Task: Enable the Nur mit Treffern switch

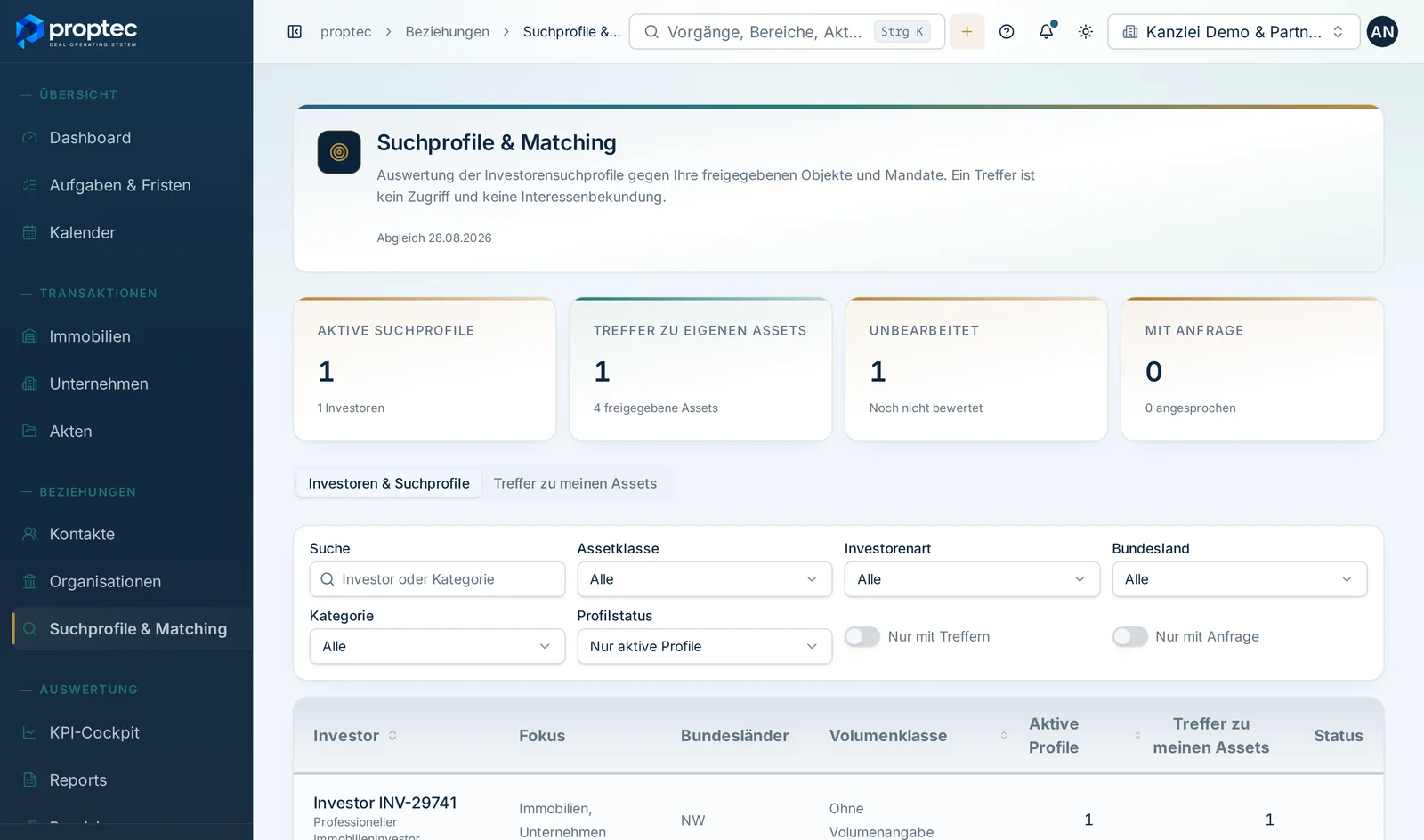Action: [862, 636]
